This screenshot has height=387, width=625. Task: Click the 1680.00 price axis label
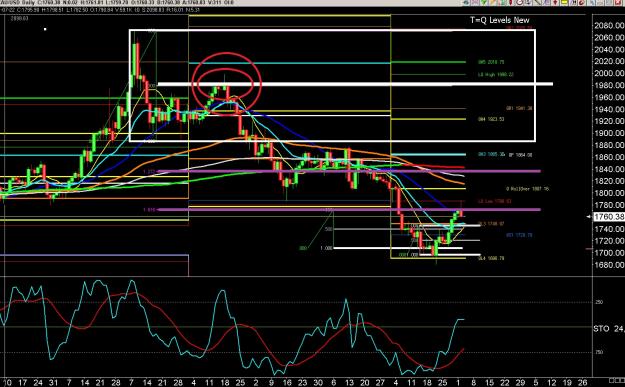[609, 265]
